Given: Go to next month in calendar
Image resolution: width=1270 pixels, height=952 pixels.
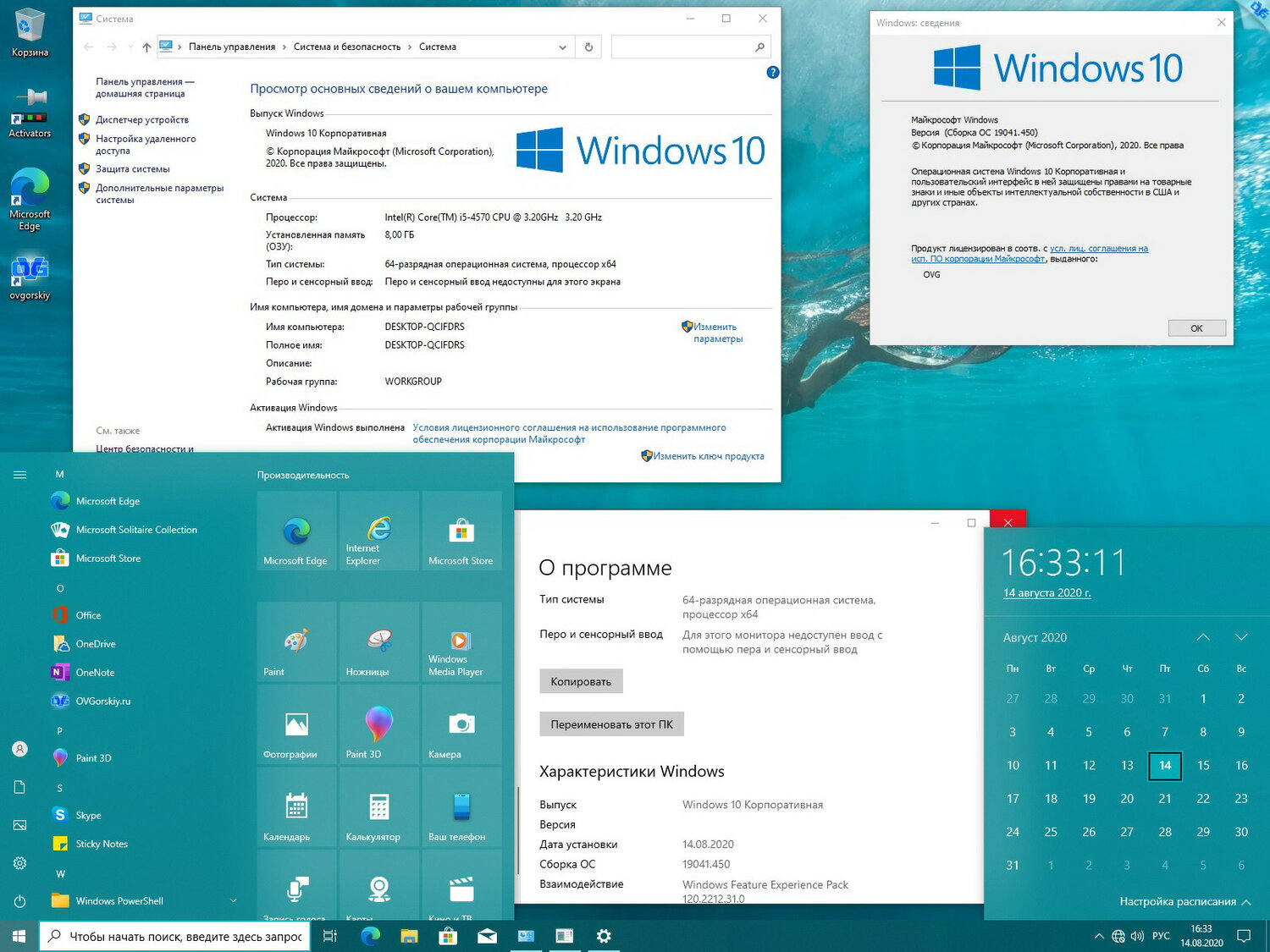Looking at the screenshot, I should point(1241,637).
